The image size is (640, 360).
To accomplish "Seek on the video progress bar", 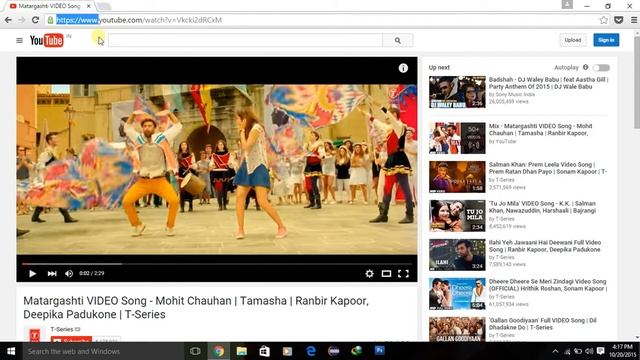I will [217, 264].
